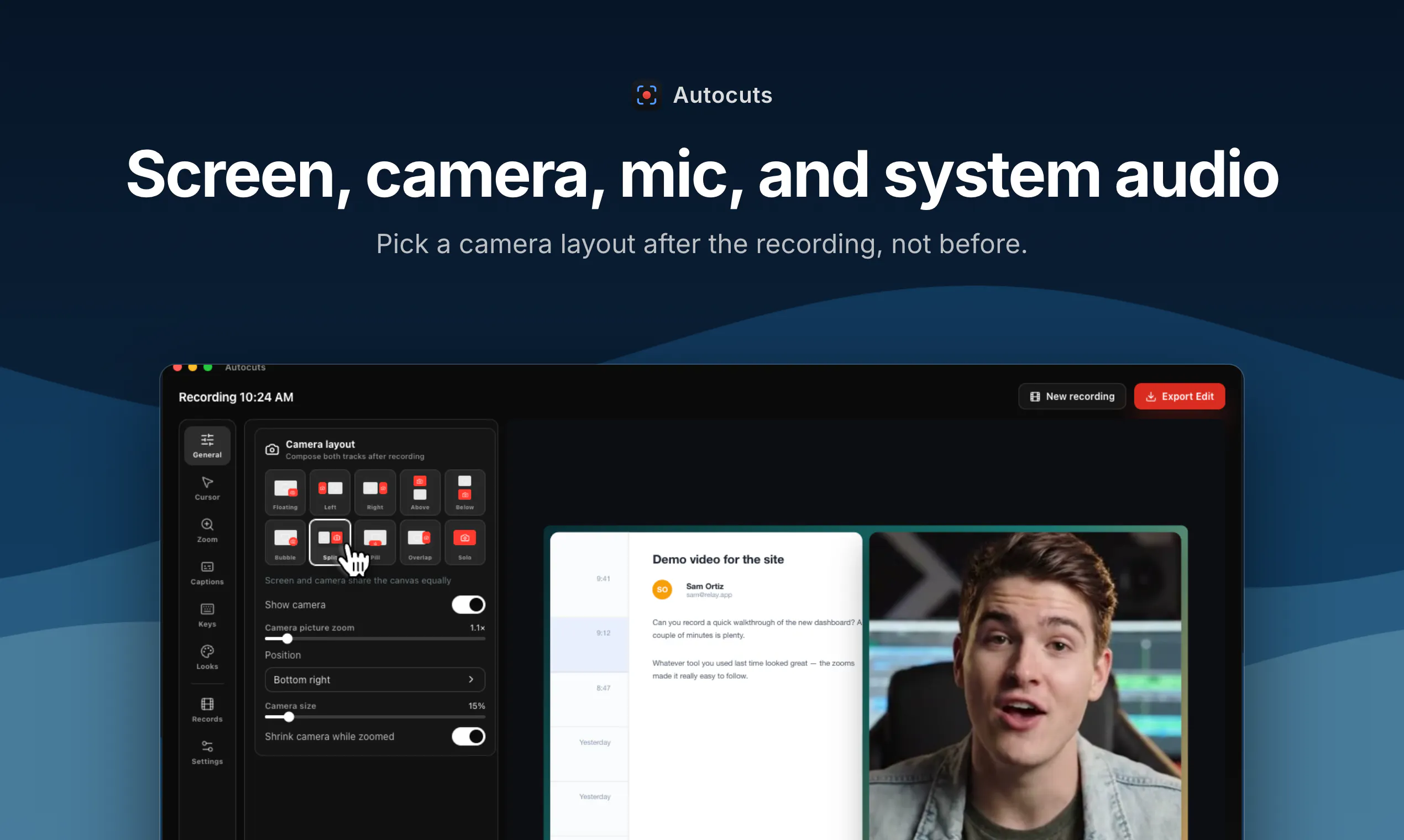Select the Left camera layout
1404x840 pixels.
[330, 492]
